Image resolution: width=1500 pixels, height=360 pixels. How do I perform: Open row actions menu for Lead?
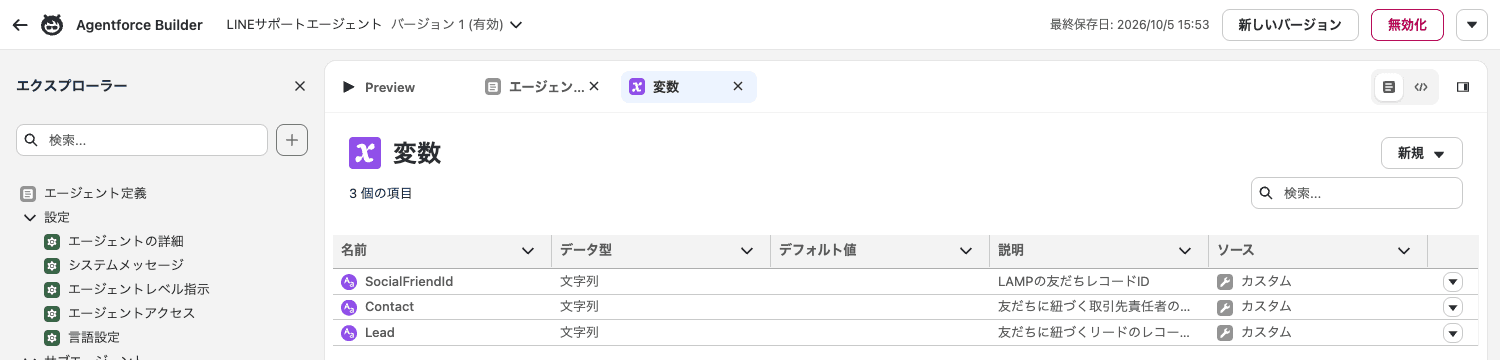click(1453, 332)
